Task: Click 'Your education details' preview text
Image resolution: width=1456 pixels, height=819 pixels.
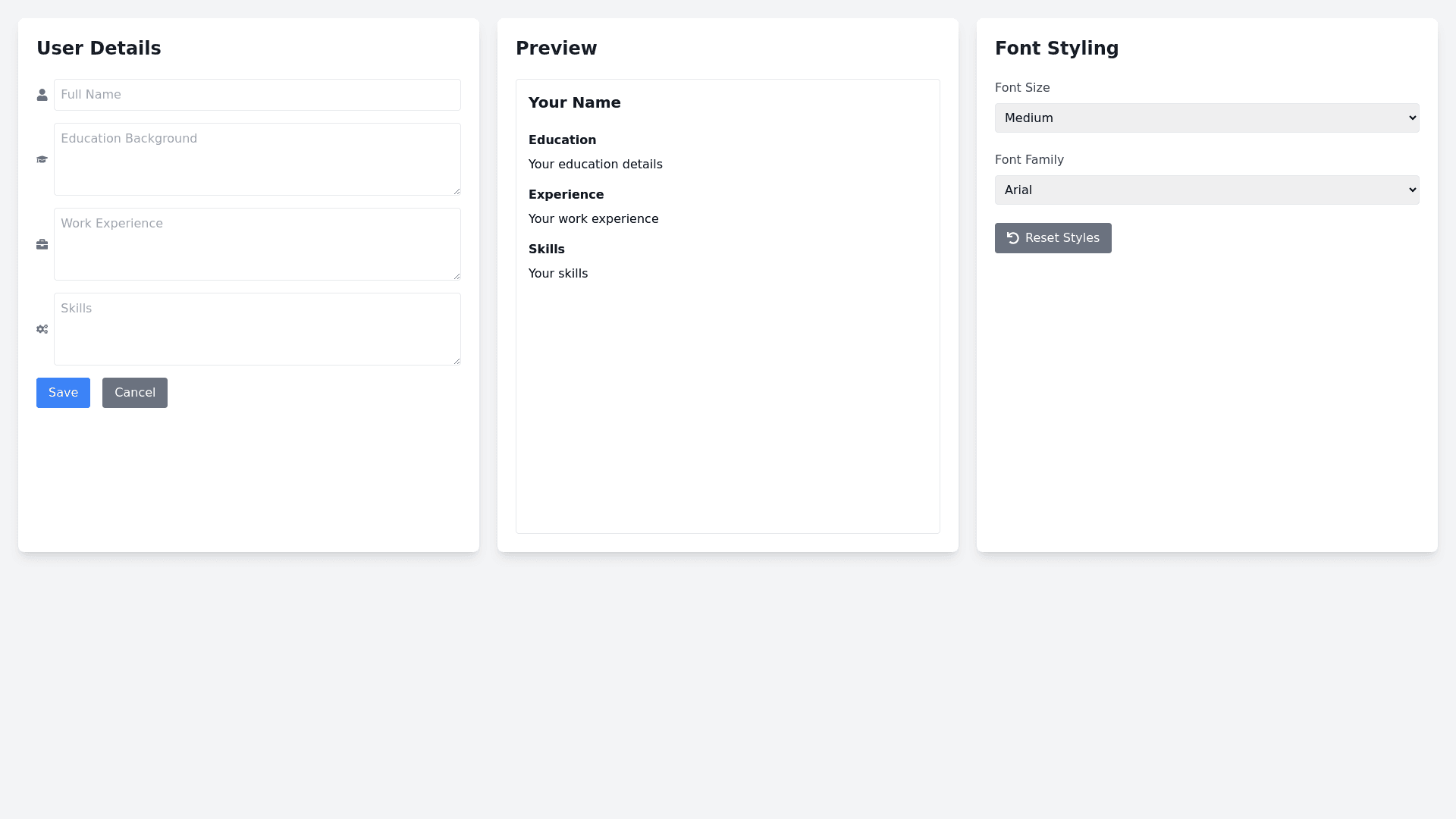Action: (595, 165)
